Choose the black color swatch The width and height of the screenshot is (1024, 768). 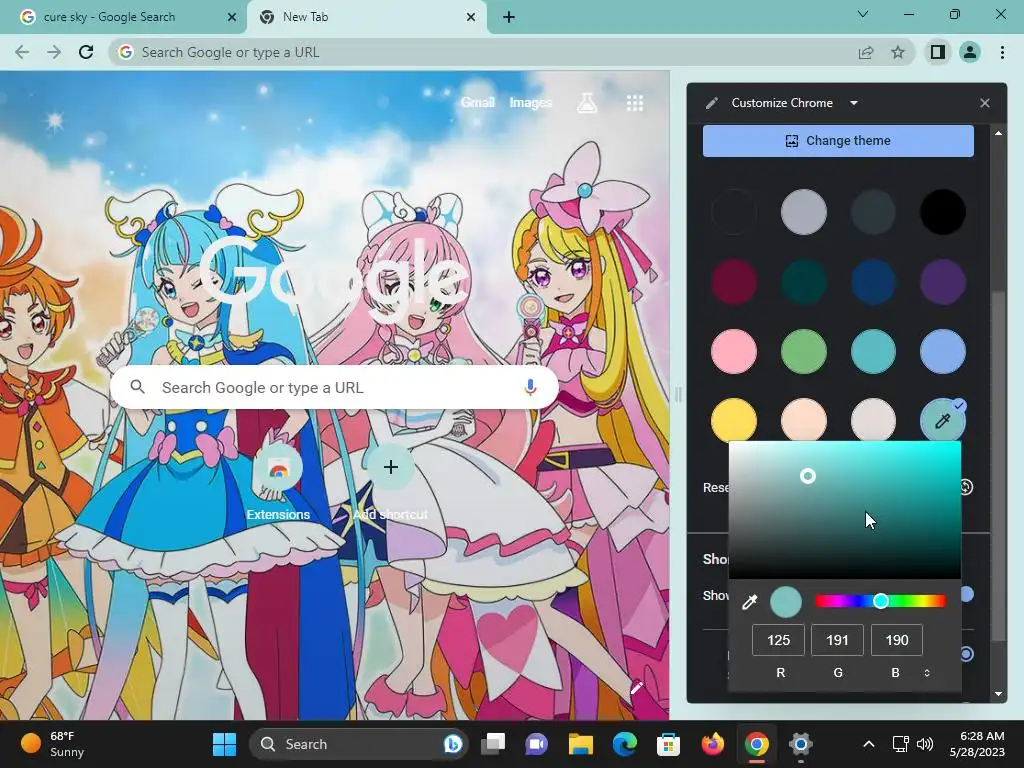[942, 212]
